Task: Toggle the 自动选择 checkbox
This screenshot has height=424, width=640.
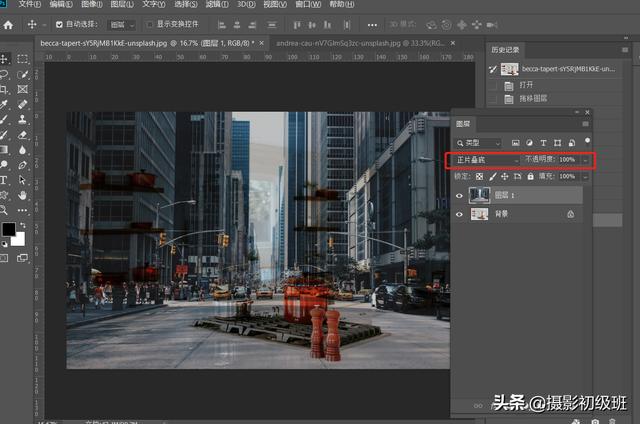Action: tap(59, 24)
